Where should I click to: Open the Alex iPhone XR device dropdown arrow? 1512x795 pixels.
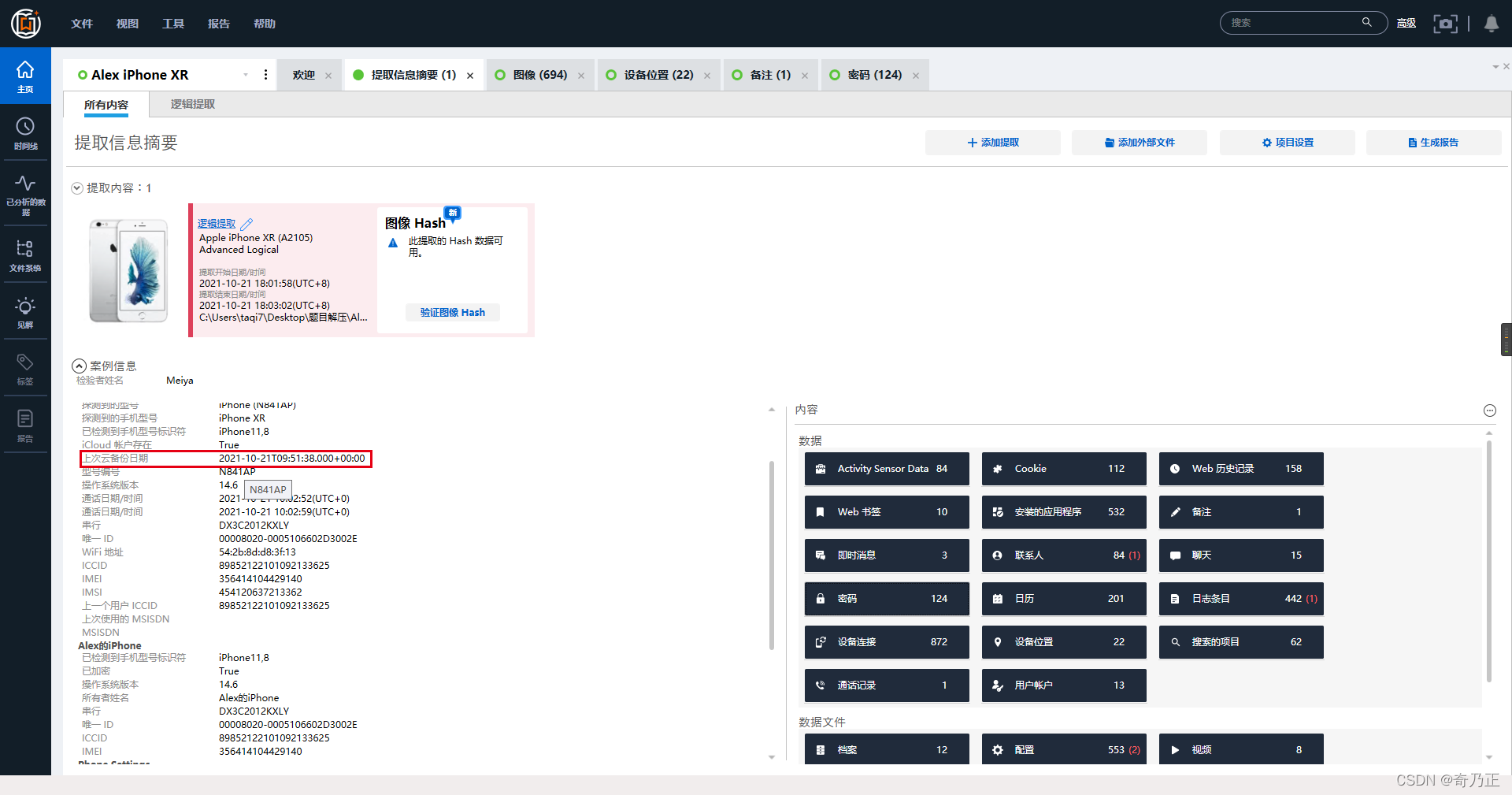pyautogui.click(x=246, y=75)
